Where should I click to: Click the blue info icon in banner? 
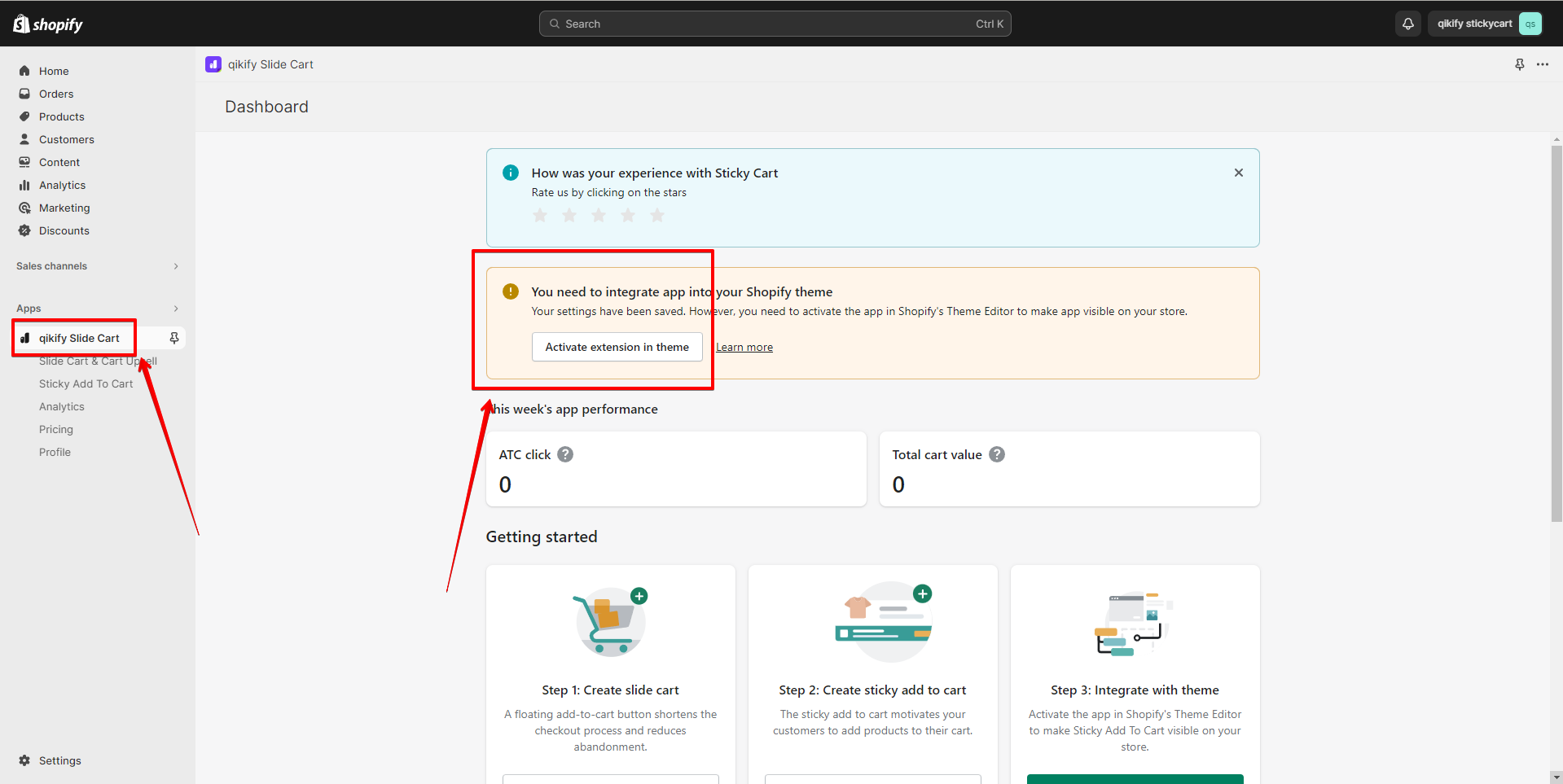click(511, 173)
